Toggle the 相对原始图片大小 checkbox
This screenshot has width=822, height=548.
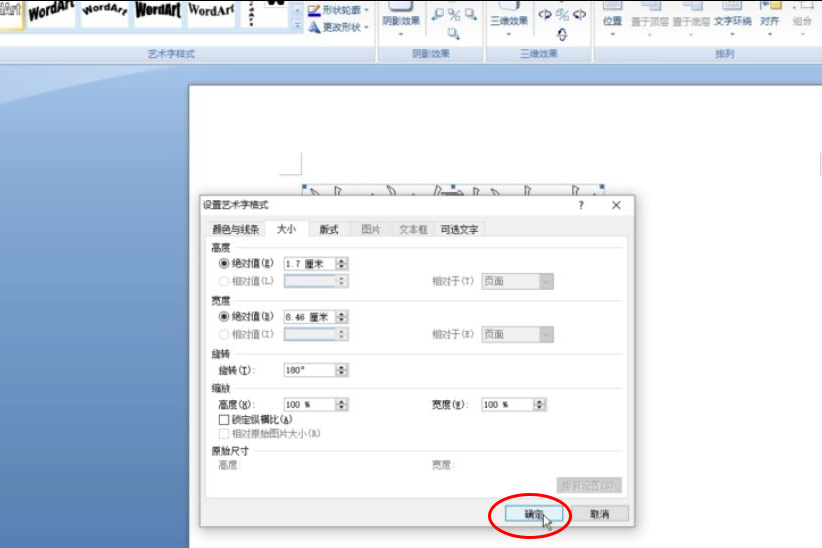224,434
